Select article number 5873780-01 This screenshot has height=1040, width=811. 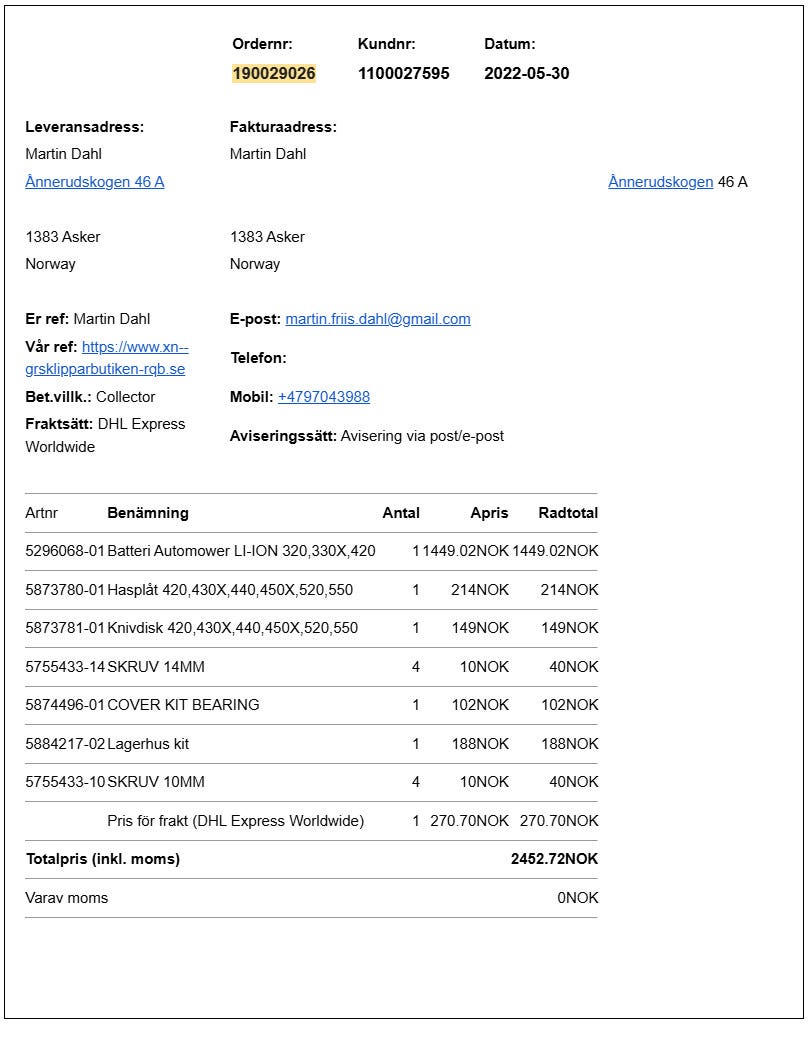tap(65, 590)
